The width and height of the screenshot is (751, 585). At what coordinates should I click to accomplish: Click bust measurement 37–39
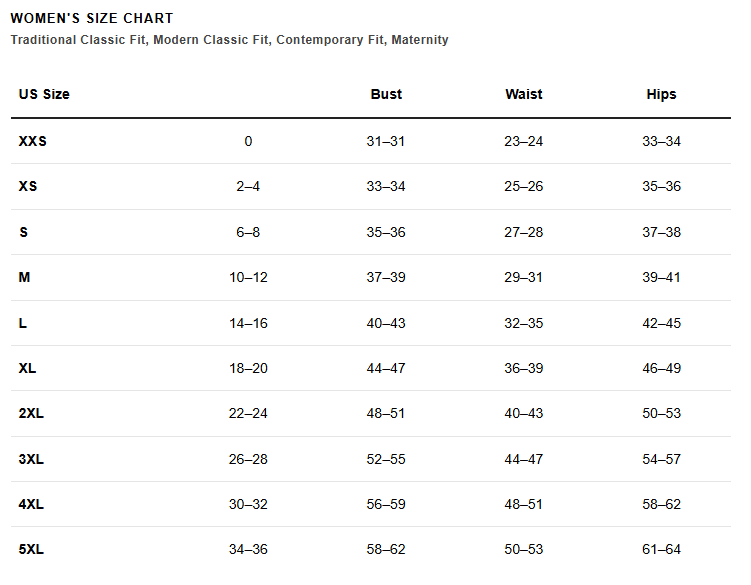[386, 277]
